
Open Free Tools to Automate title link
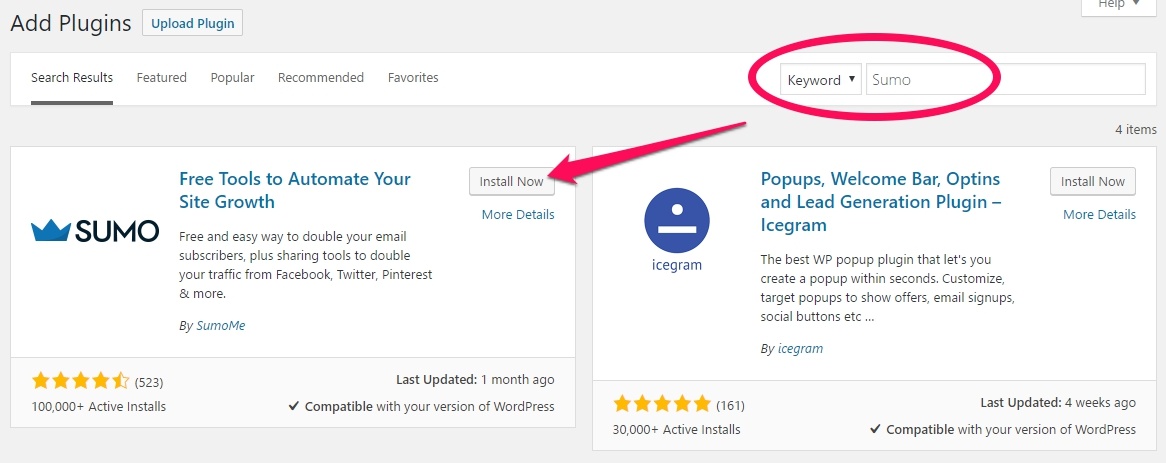(x=294, y=190)
